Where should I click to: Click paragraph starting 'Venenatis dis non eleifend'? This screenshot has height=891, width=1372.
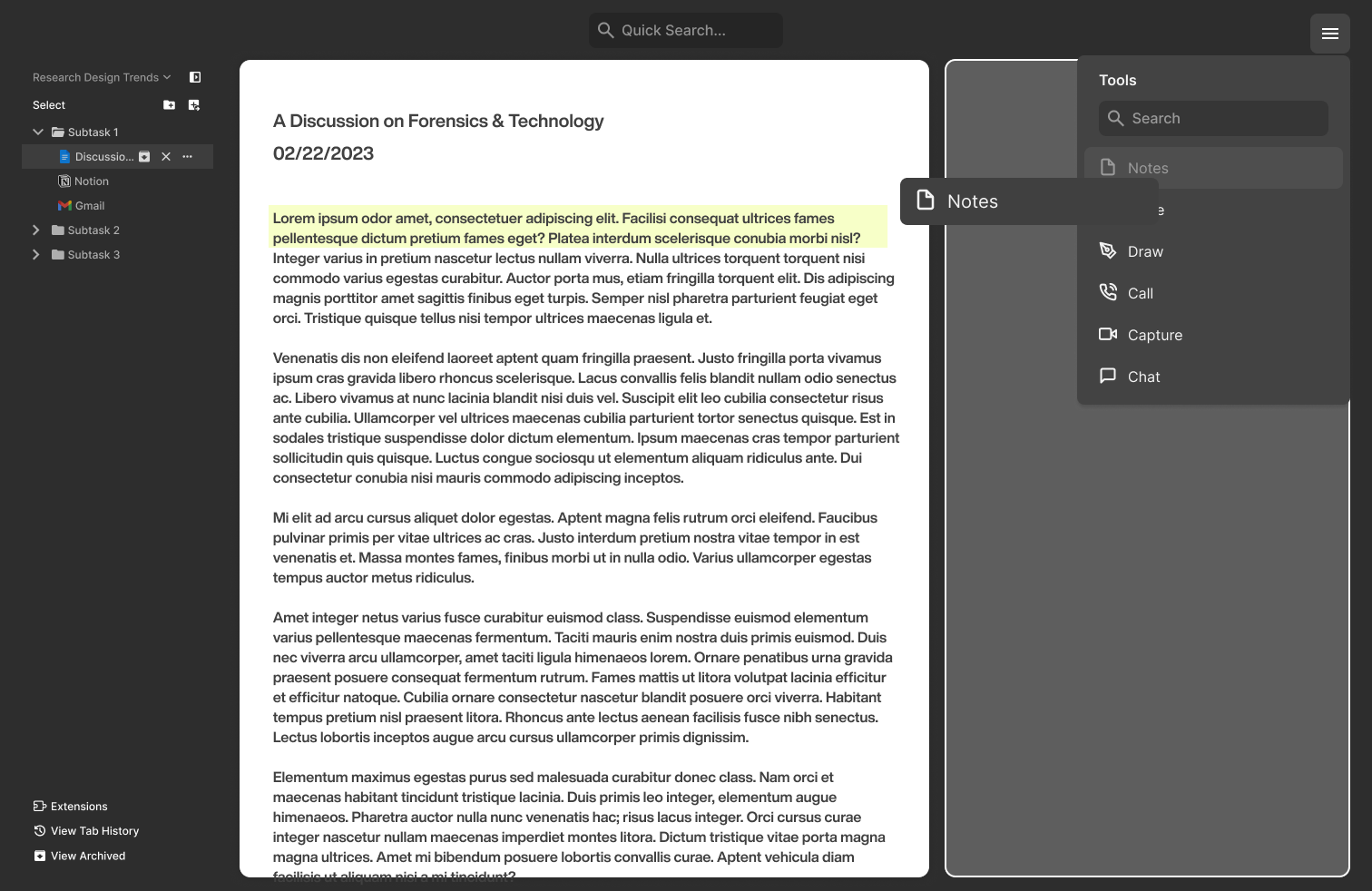pyautogui.click(x=586, y=418)
